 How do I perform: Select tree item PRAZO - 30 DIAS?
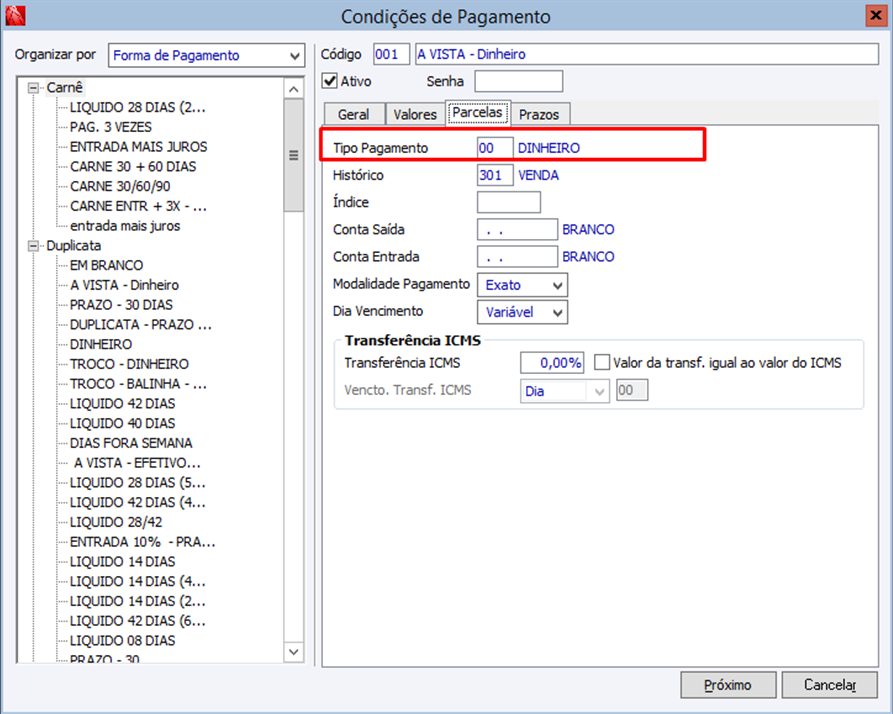pyautogui.click(x=121, y=305)
